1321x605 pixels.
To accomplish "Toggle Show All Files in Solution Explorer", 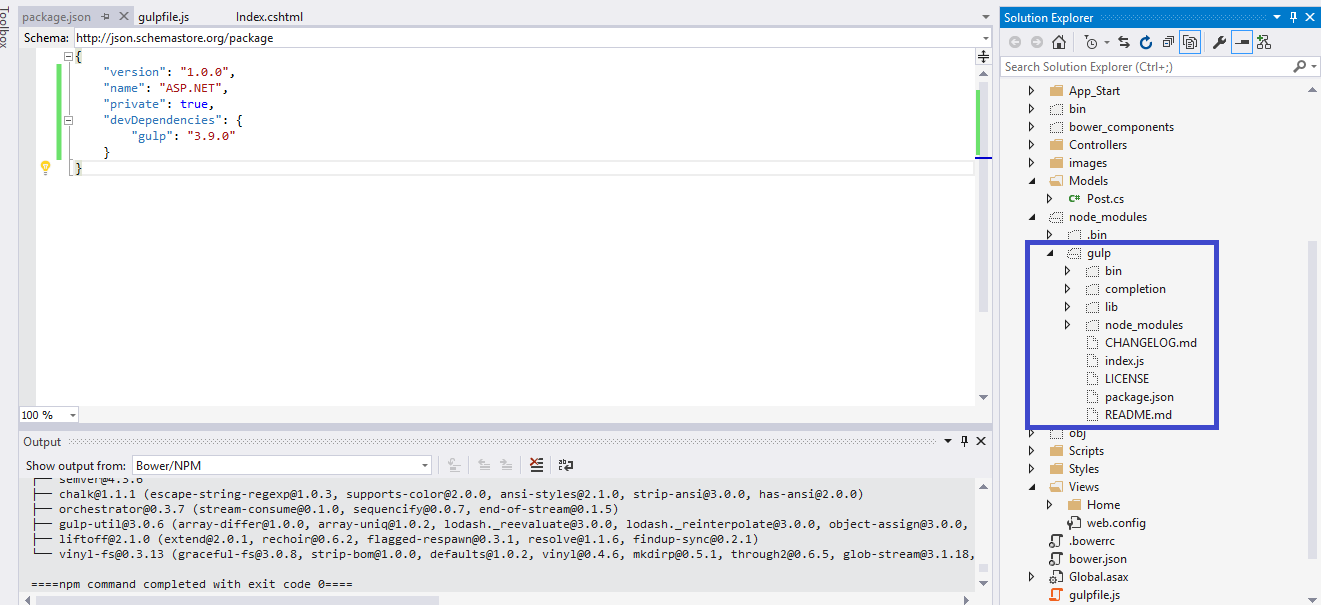I will click(1190, 42).
